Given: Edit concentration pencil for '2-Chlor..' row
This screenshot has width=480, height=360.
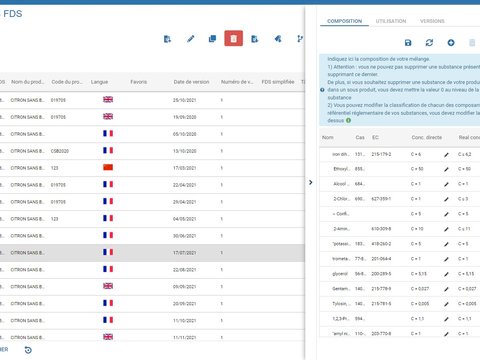Looking at the screenshot, I should pos(446,199).
